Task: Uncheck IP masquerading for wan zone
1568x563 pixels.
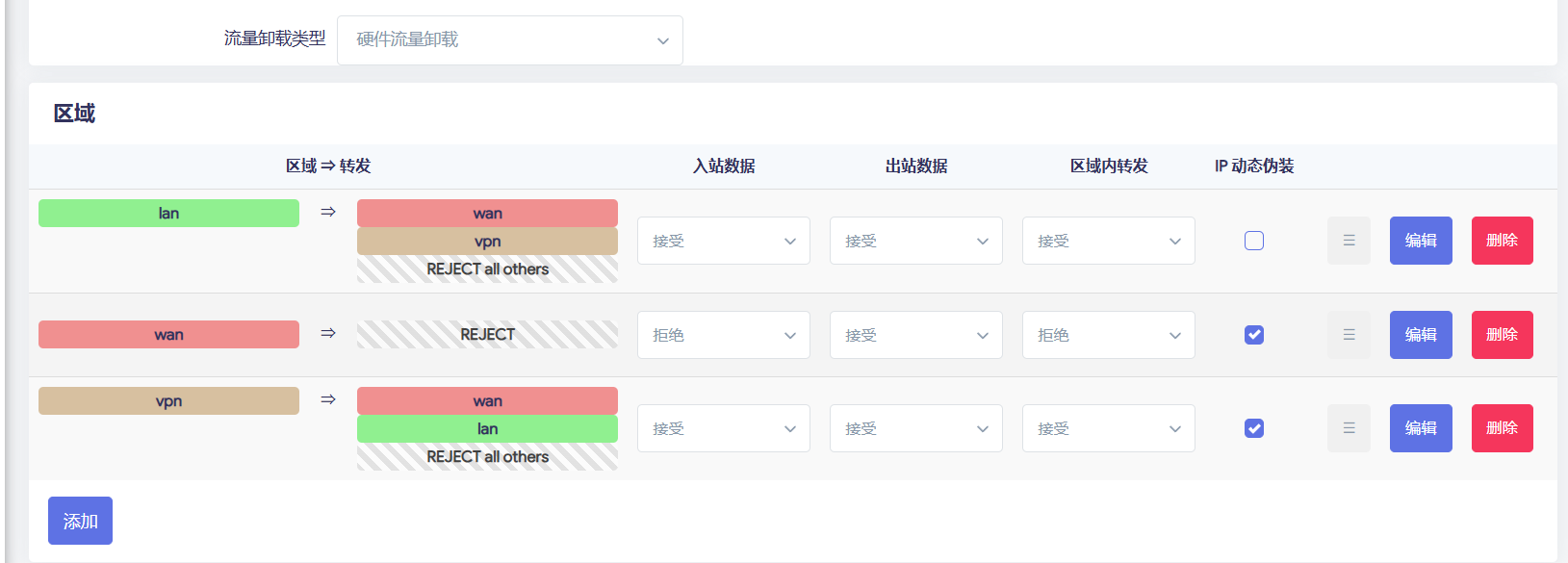Action: coord(1254,335)
